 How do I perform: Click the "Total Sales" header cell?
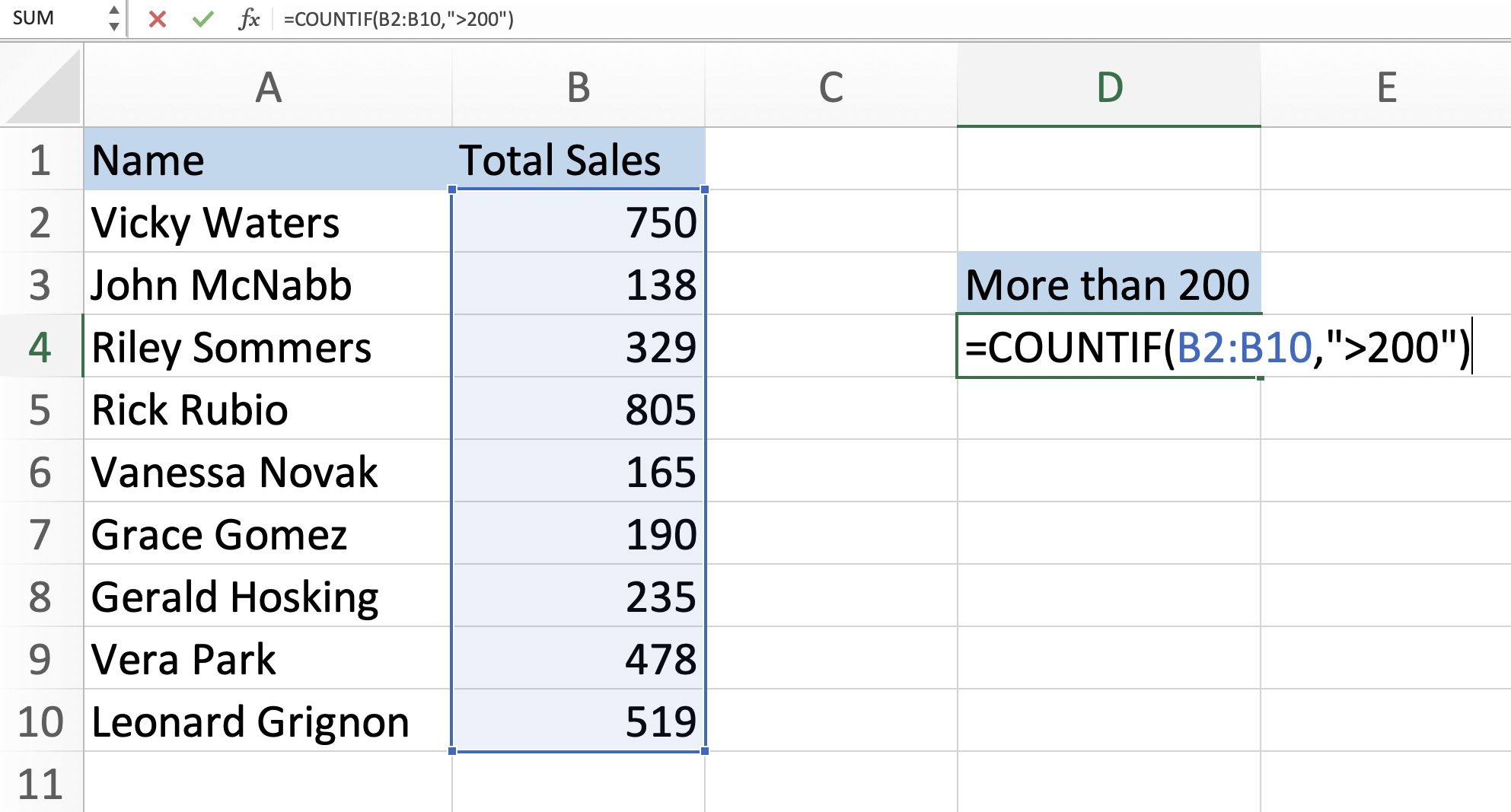click(579, 160)
